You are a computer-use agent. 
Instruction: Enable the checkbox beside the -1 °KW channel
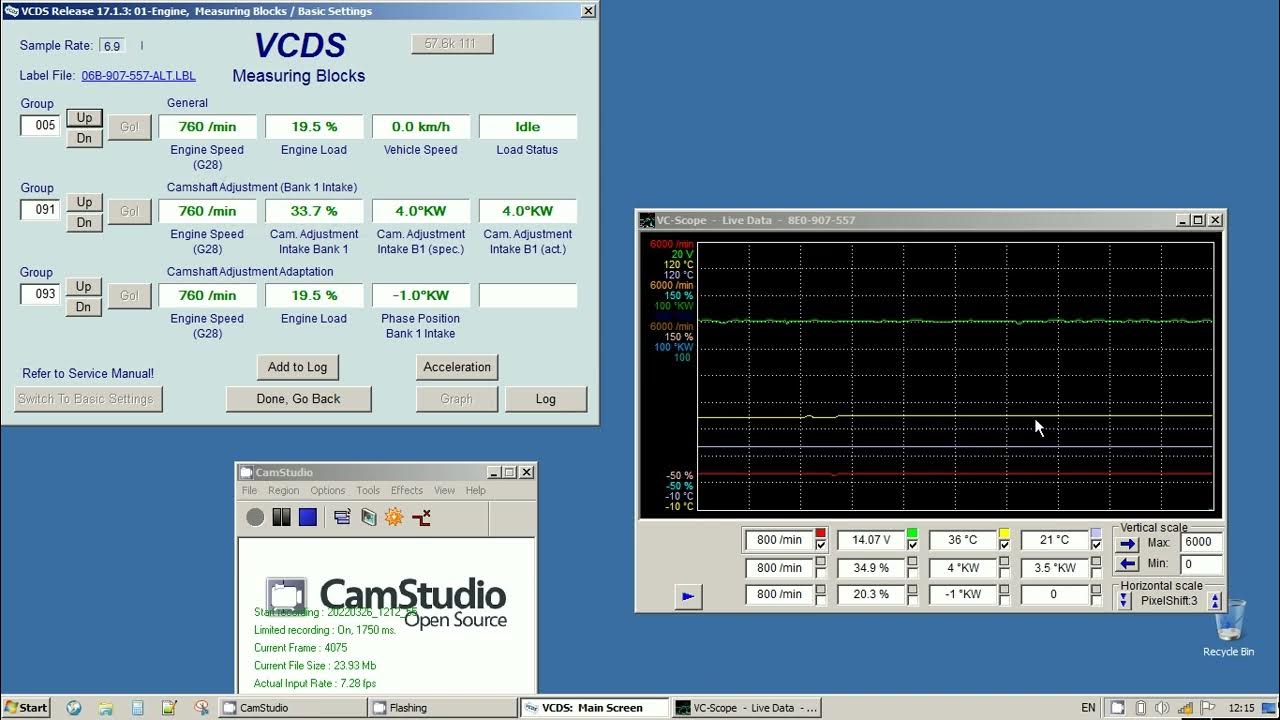(x=1004, y=599)
